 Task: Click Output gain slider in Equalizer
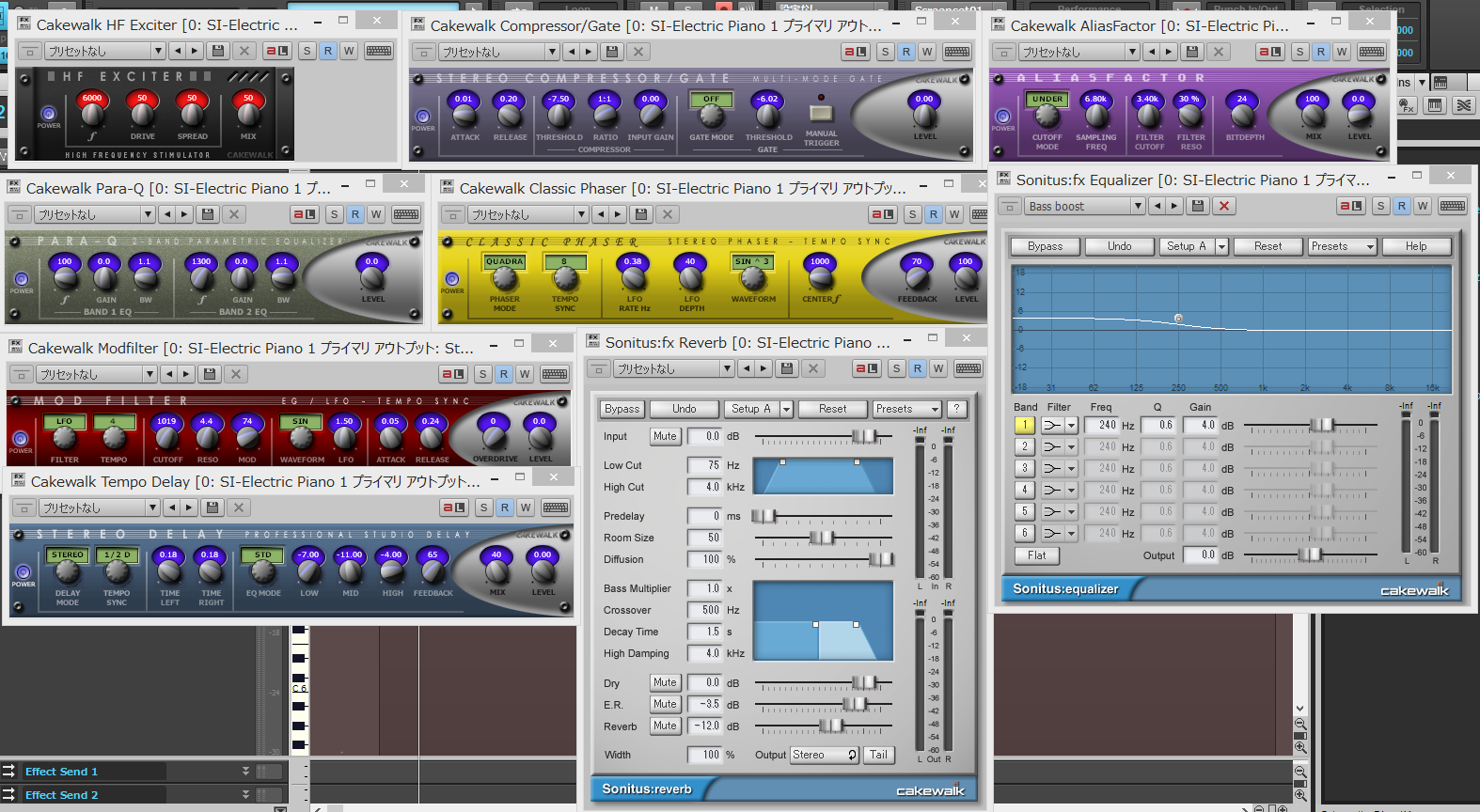1310,555
